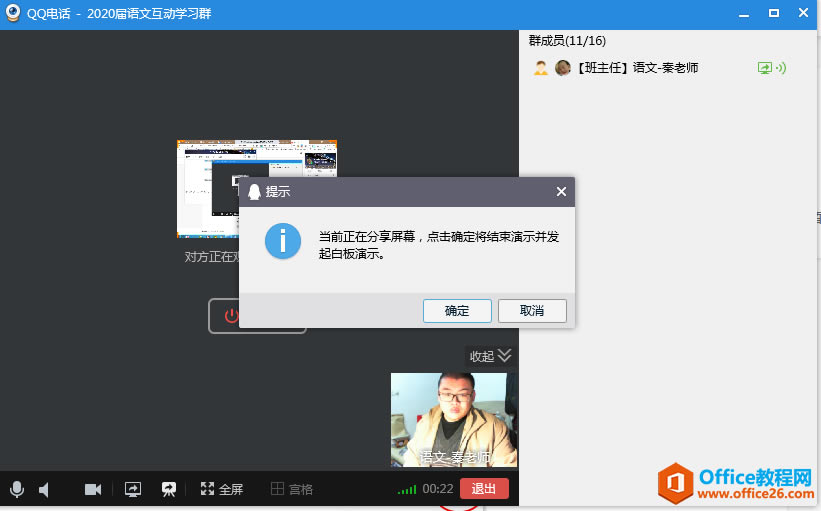Mute the speaker volume icon

click(44, 490)
